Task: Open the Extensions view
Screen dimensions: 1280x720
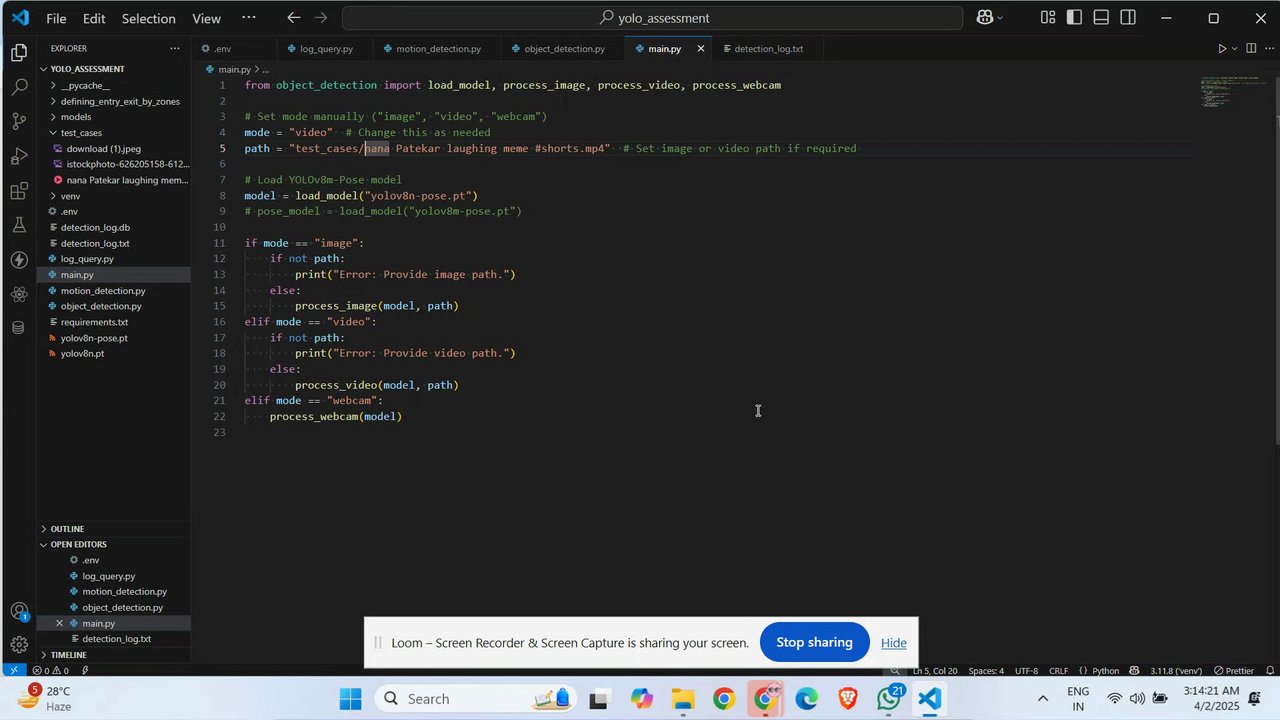Action: [19, 191]
